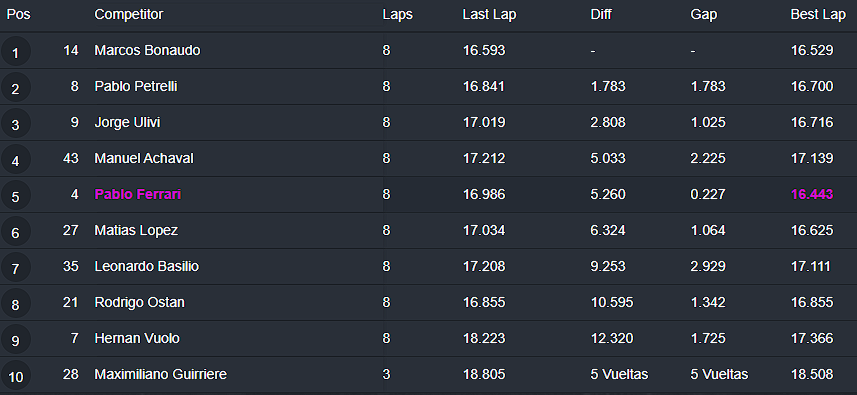Sort by the Competitor column header
This screenshot has height=395, width=857.
[128, 15]
